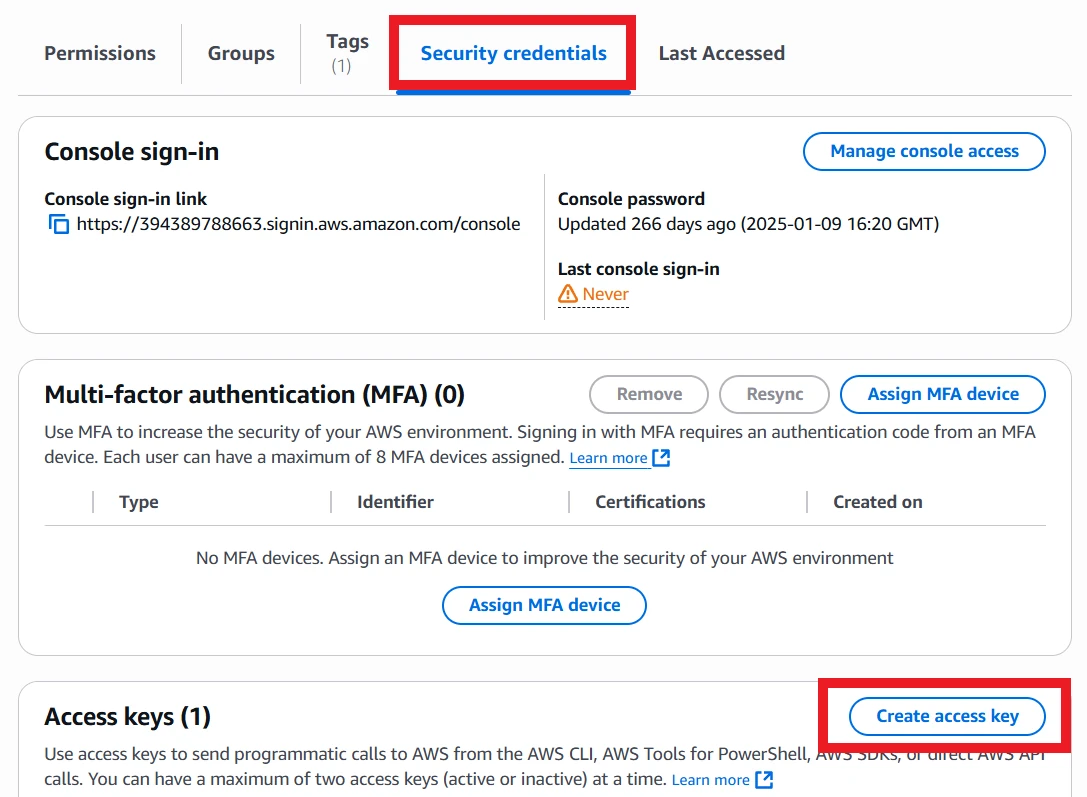Click the Manage console access button

[x=924, y=152]
